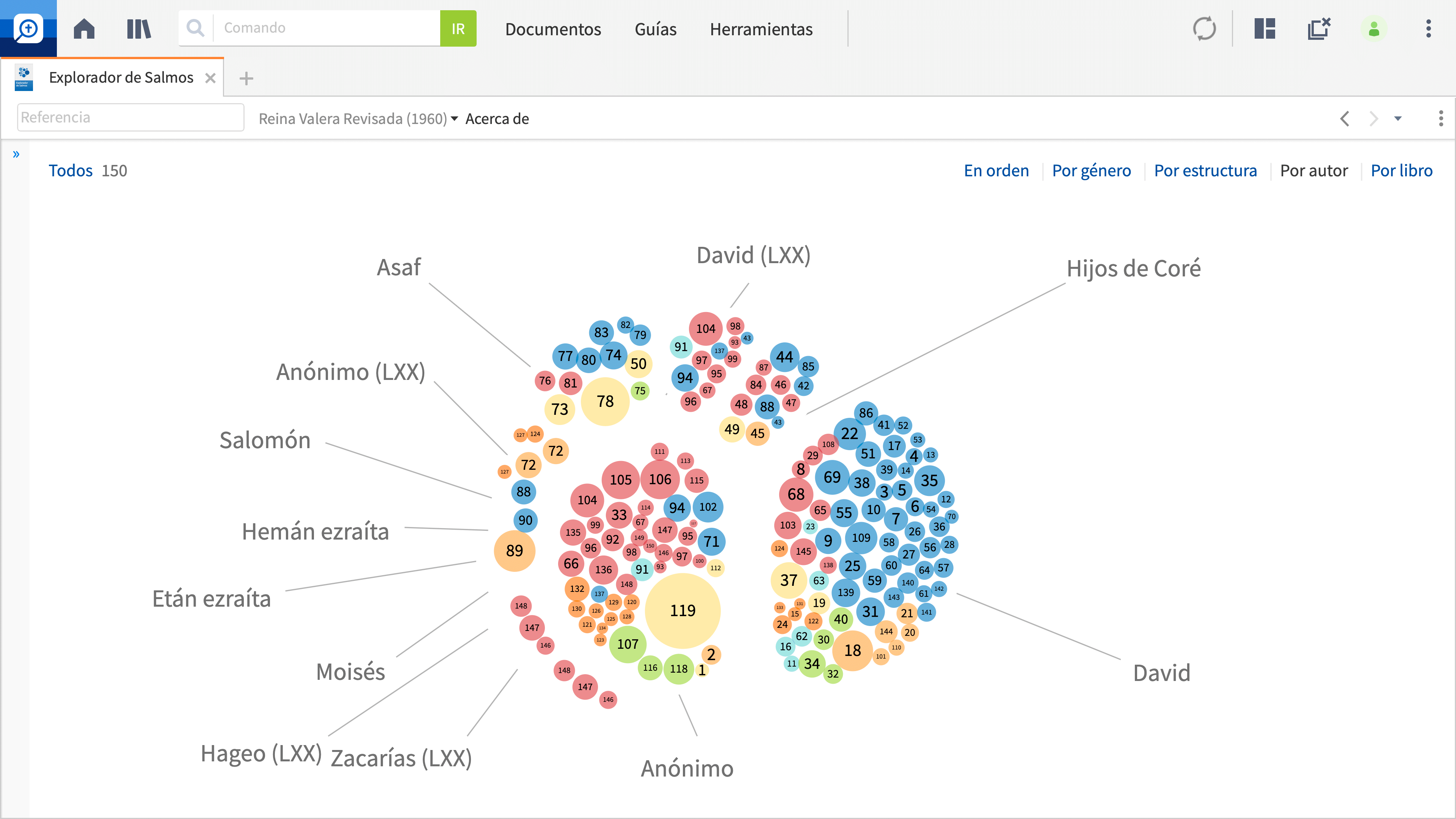Expand the sidebar with double chevron
Image resolution: width=1456 pixels, height=819 pixels.
[16, 154]
